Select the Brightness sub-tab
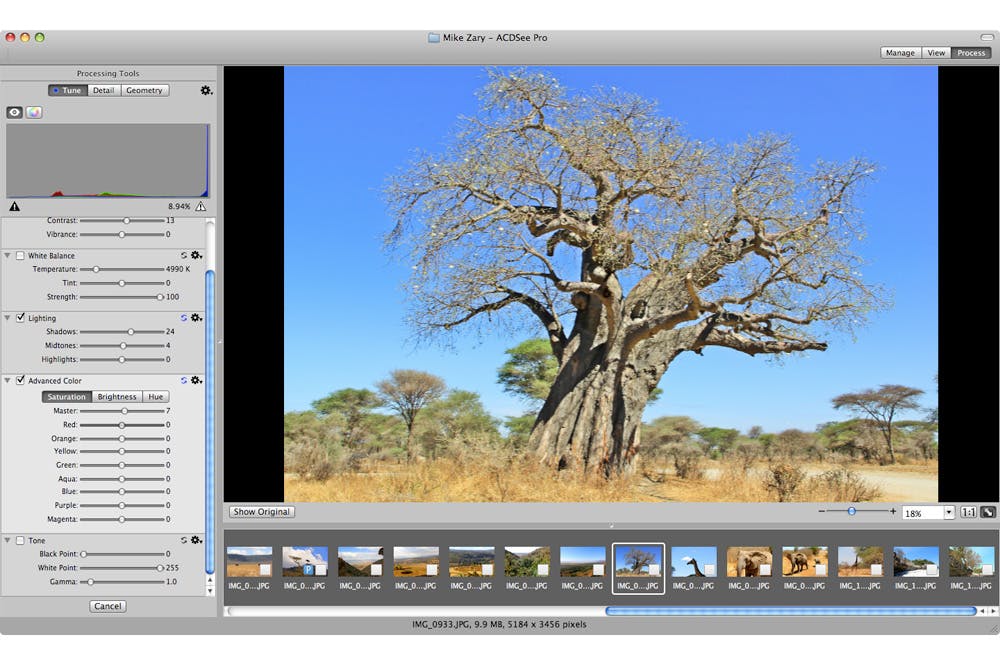This screenshot has width=1000, height=667. pyautogui.click(x=117, y=397)
